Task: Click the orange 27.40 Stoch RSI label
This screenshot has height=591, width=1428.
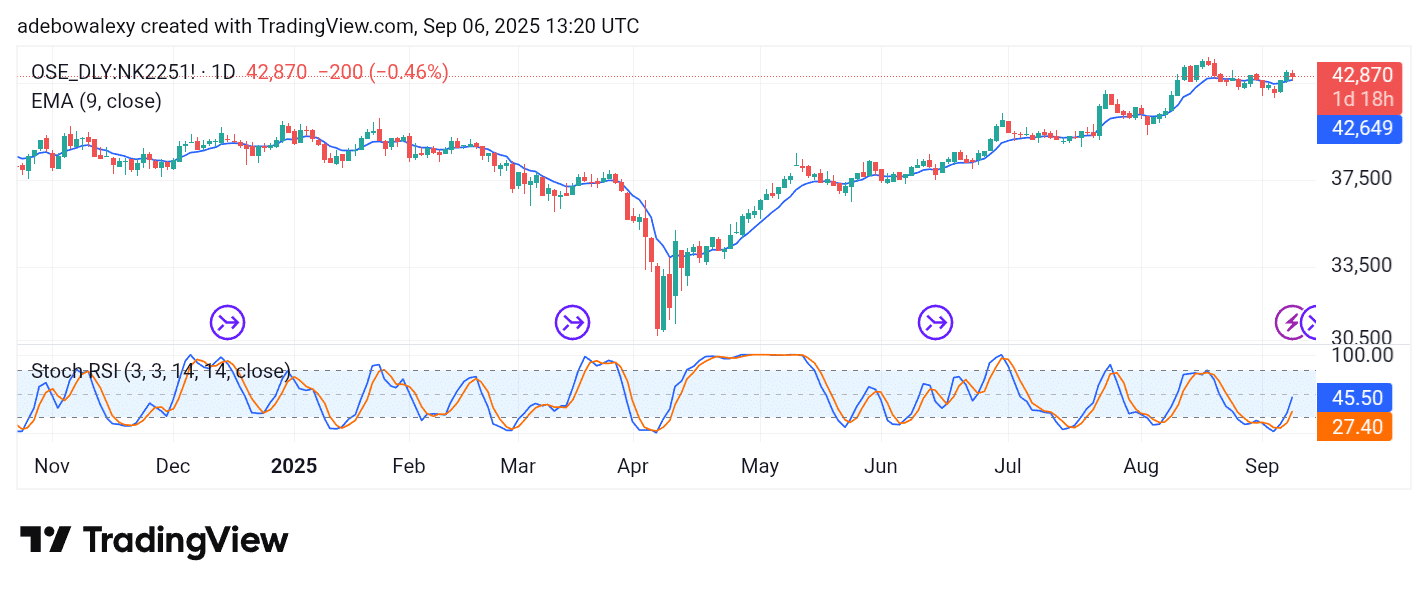Action: point(1355,427)
